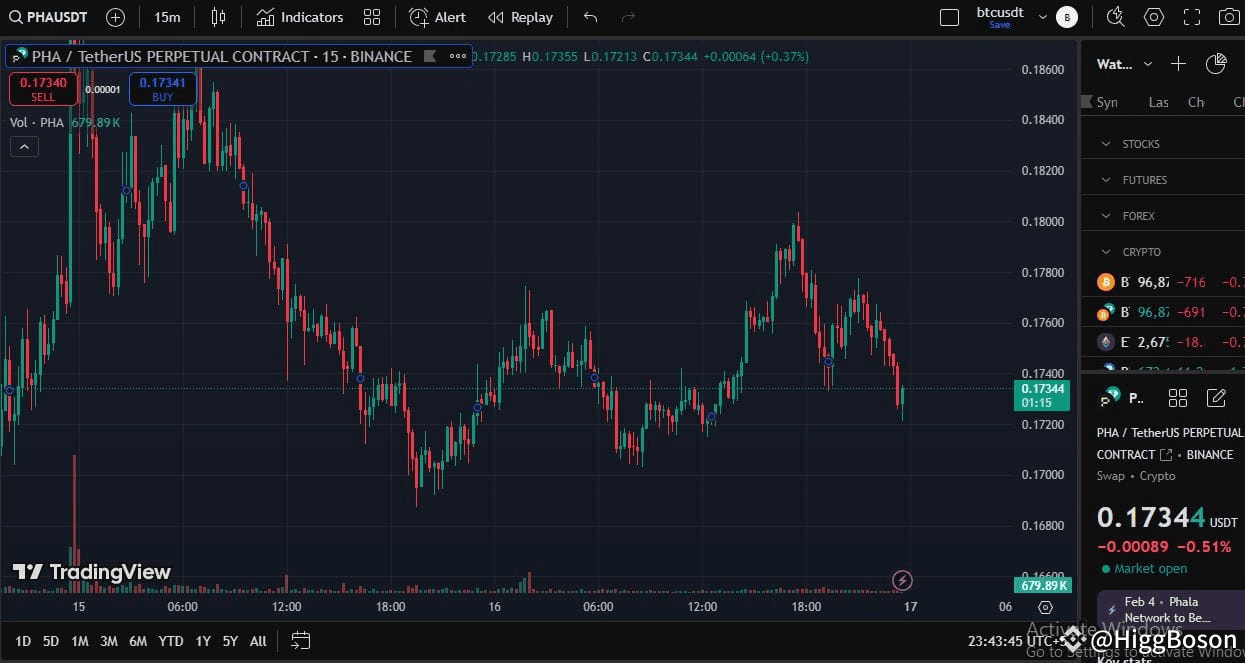Collapse the Vol legend with the arrow toggle

[x=24, y=146]
